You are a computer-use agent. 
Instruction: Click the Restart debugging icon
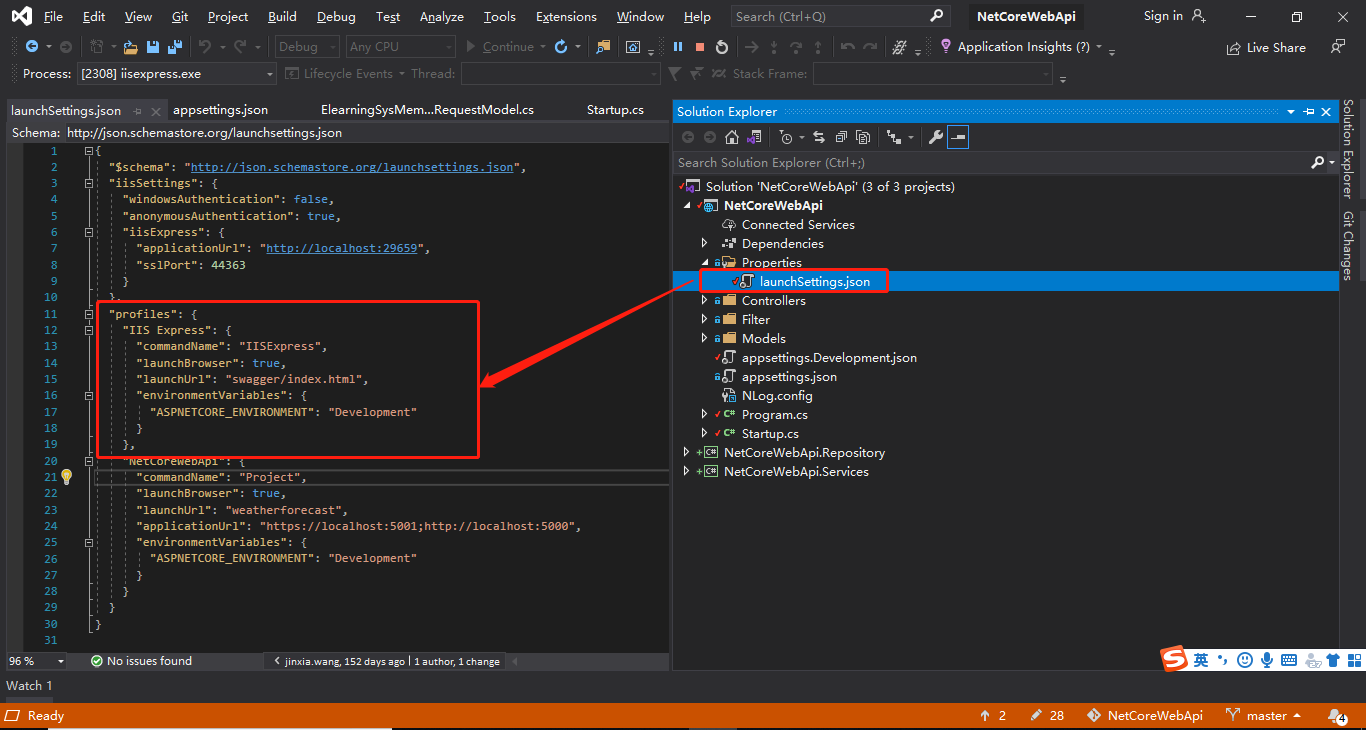[x=721, y=47]
